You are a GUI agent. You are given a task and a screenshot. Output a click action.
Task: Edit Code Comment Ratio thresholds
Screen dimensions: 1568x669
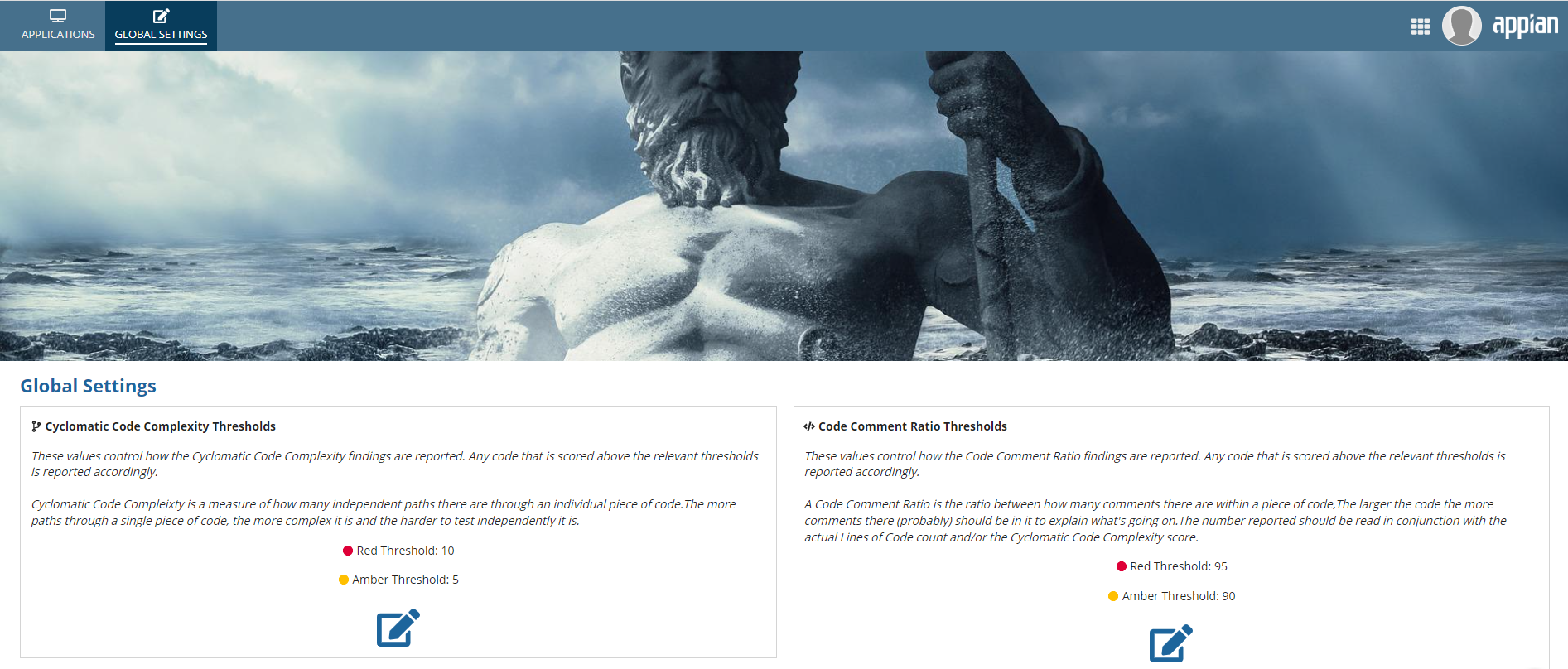point(1170,643)
